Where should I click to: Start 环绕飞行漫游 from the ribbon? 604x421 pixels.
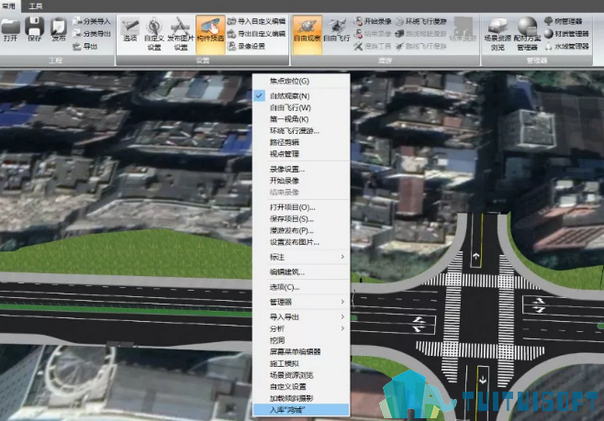pyautogui.click(x=421, y=21)
